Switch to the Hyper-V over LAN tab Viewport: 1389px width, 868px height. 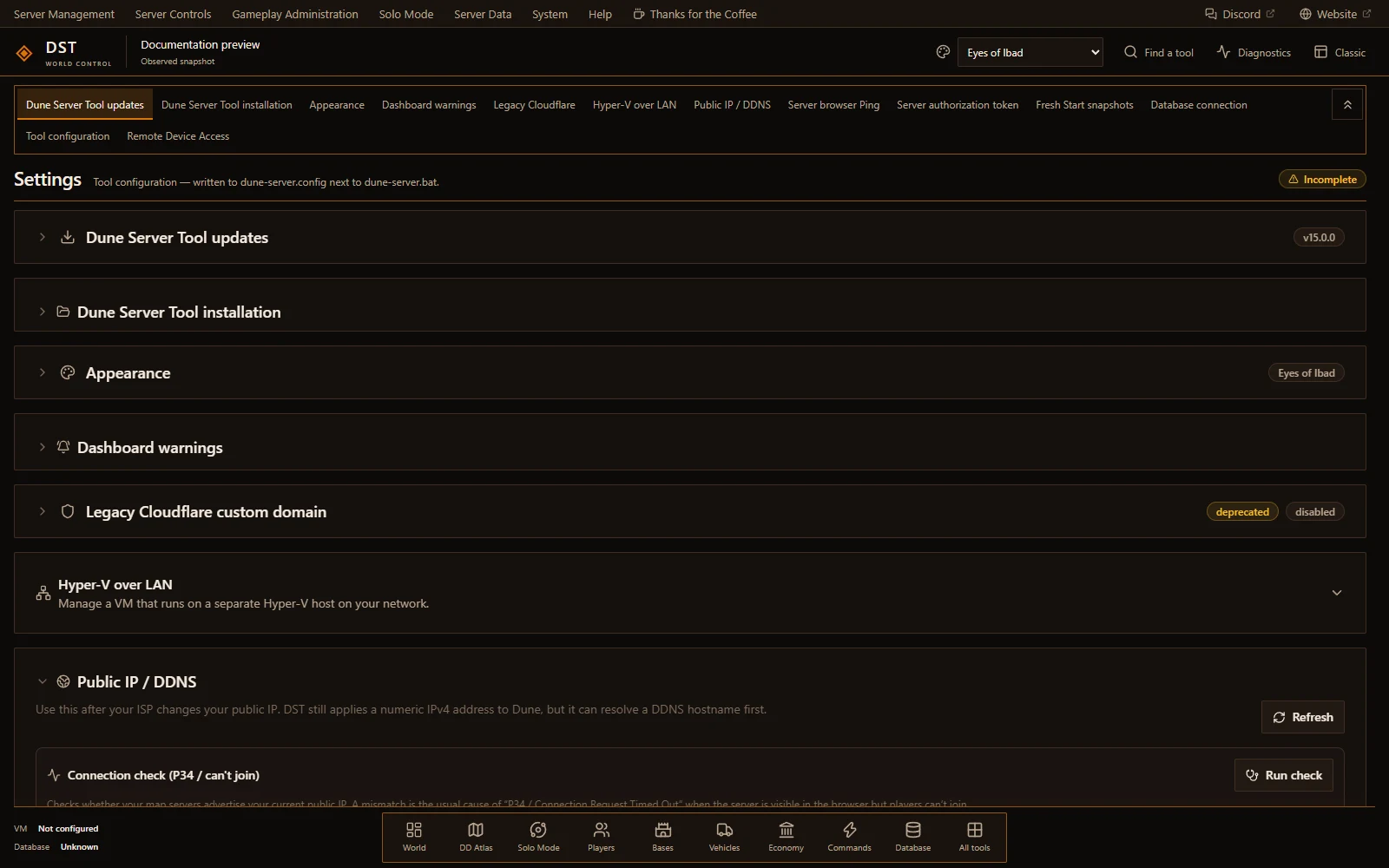point(635,105)
